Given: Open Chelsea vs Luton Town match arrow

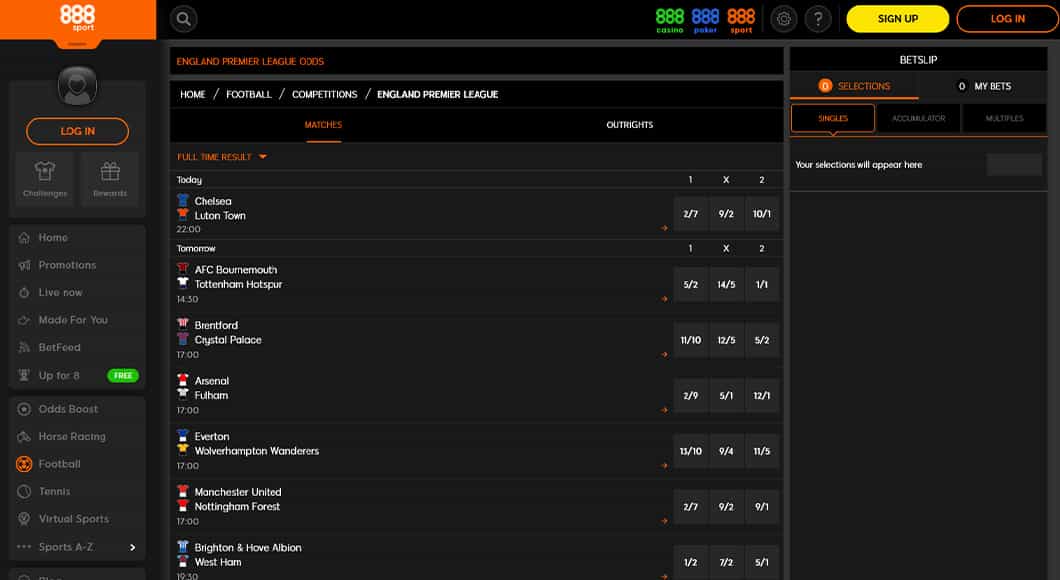Looking at the screenshot, I should (x=664, y=228).
